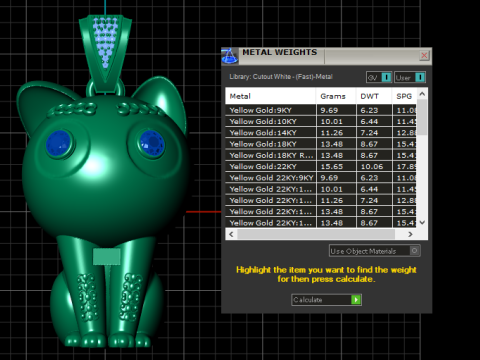This screenshot has width=480, height=360.
Task: Close the Metal Weights dialog
Action: click(x=424, y=55)
